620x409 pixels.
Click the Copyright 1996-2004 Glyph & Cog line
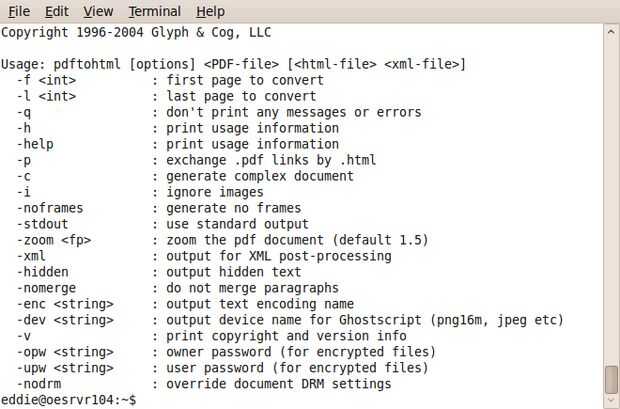click(136, 32)
